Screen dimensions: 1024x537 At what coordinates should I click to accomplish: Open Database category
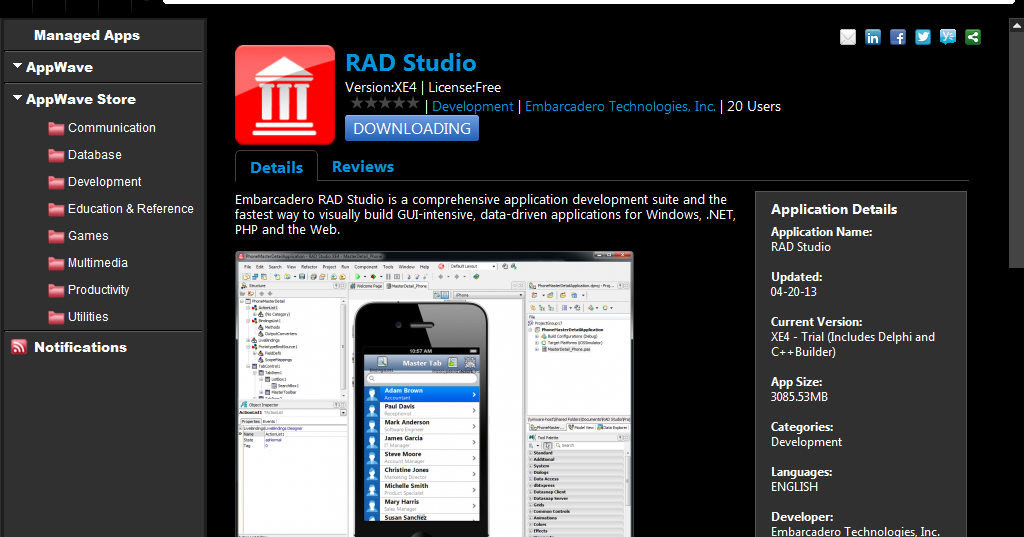[x=95, y=155]
